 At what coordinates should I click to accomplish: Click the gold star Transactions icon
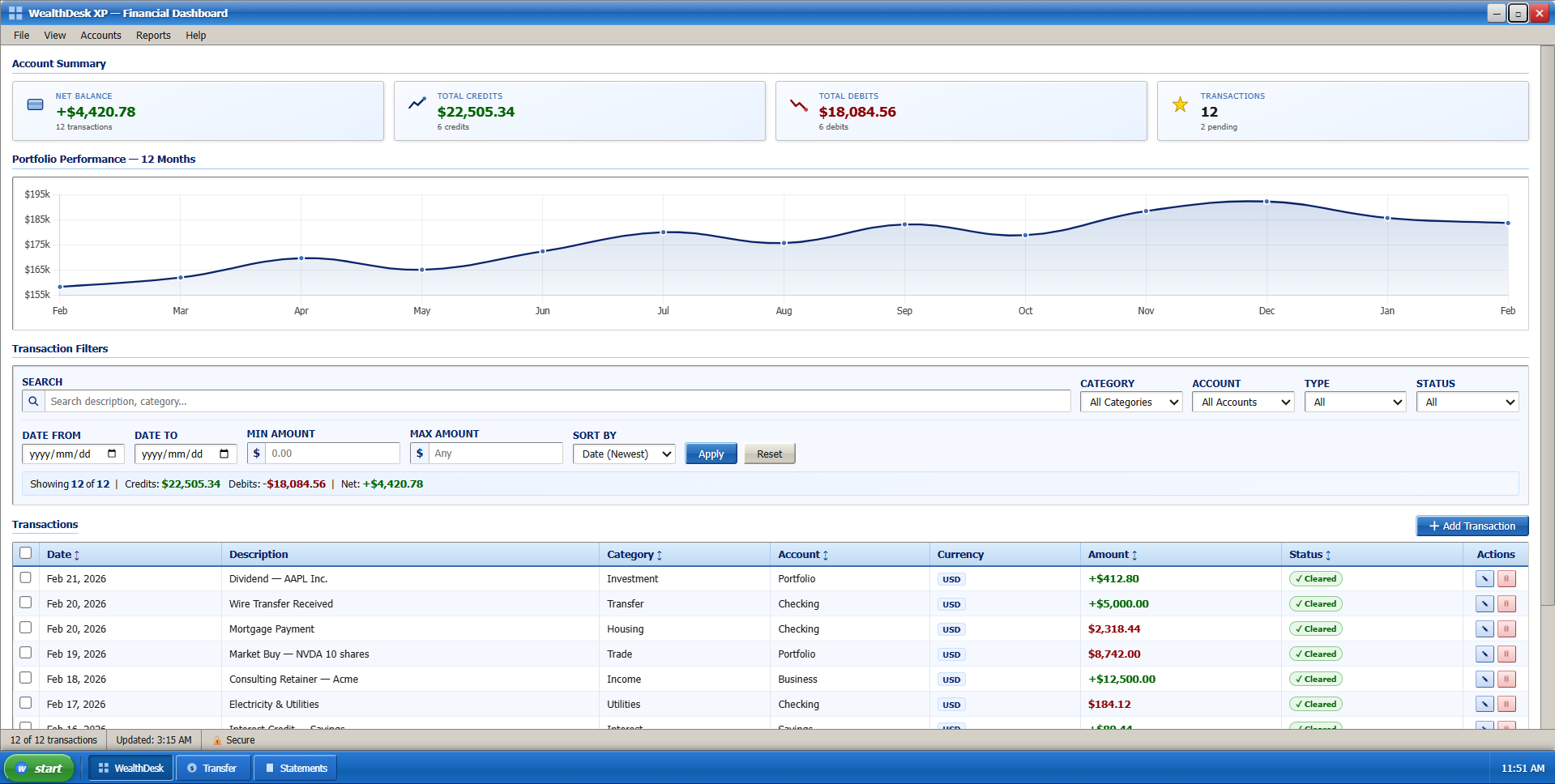click(1180, 104)
